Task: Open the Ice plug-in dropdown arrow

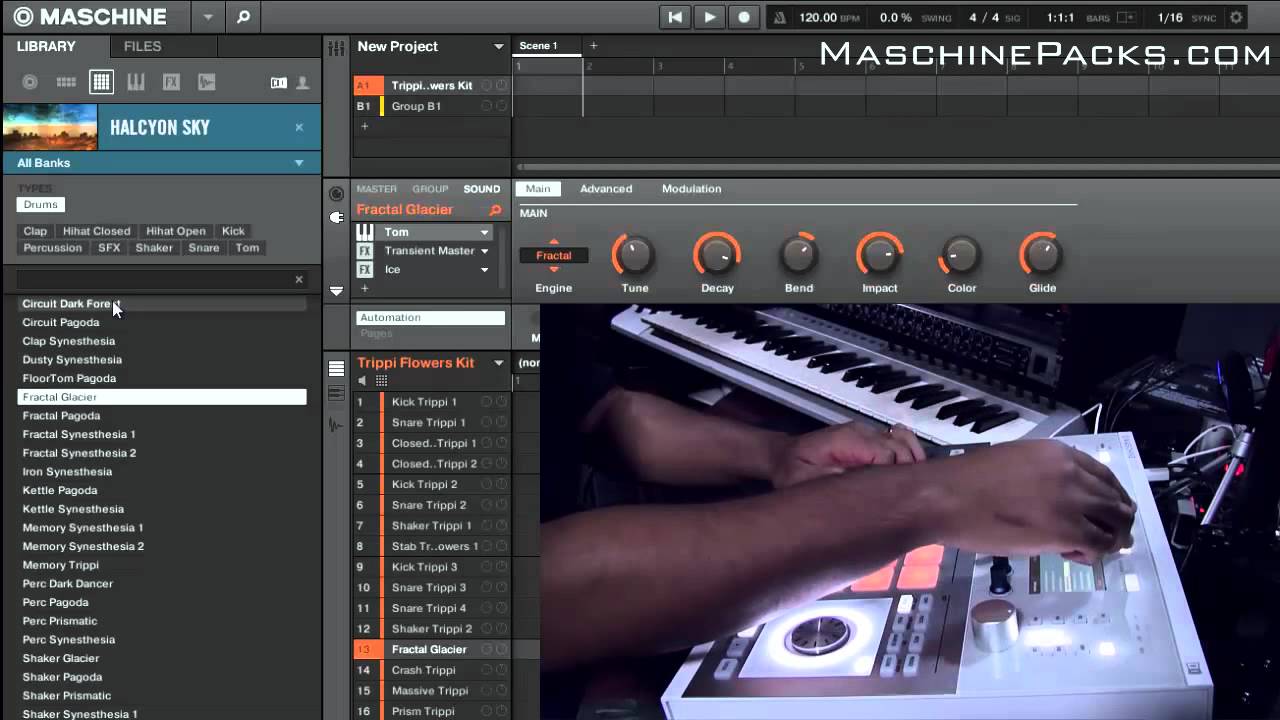Action: pos(484,270)
